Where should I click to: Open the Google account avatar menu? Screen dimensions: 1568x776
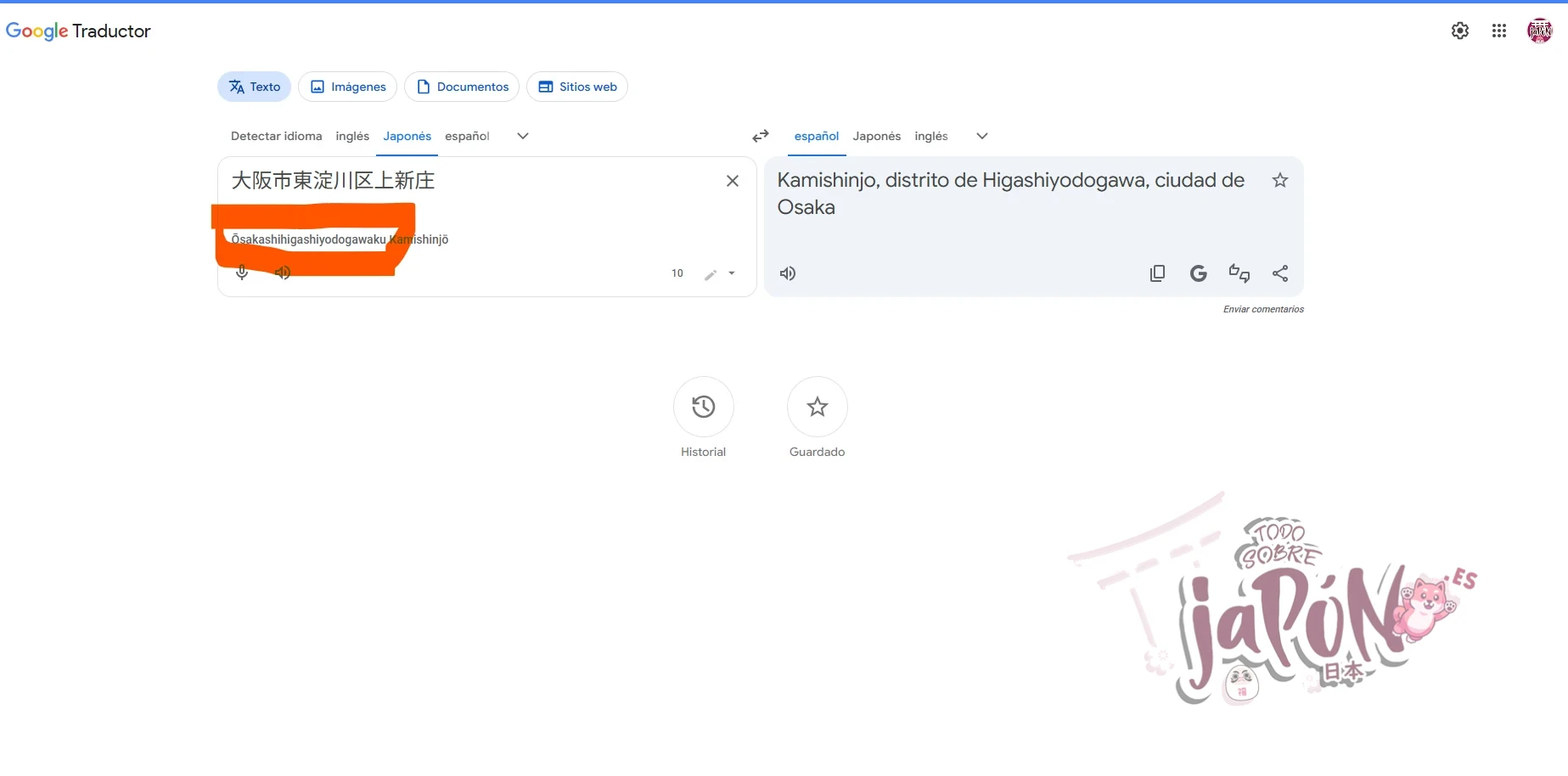(x=1540, y=31)
